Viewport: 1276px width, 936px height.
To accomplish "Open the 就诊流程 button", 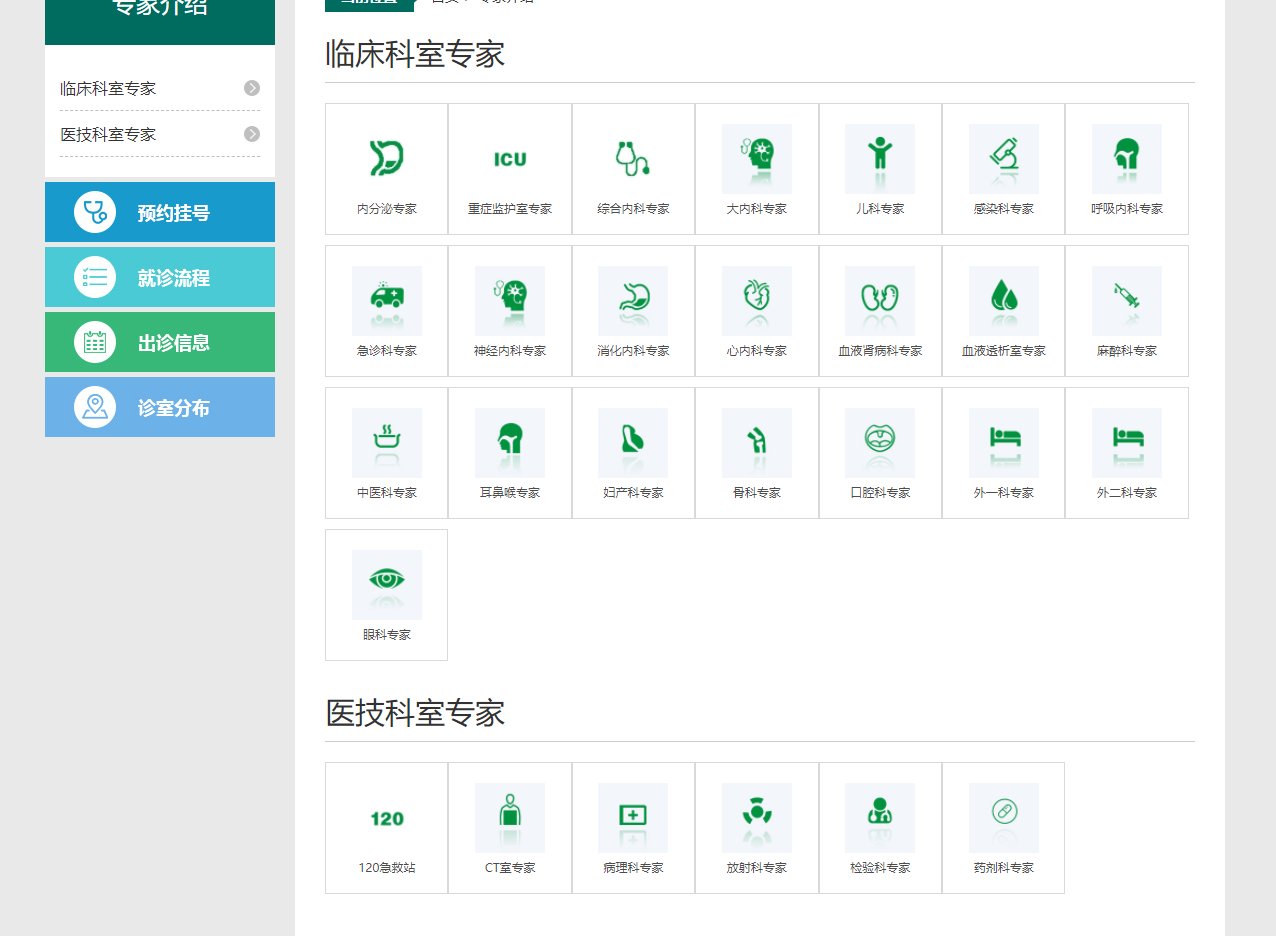I will pos(160,277).
